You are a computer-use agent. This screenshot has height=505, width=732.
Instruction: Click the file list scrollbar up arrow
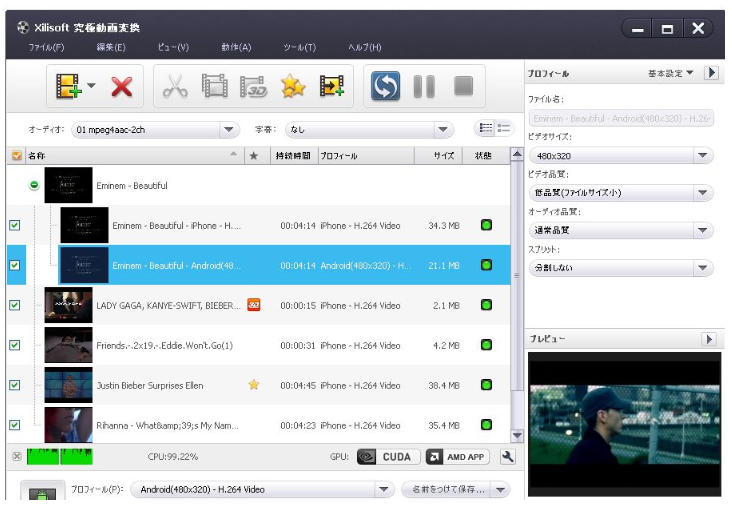coord(517,154)
